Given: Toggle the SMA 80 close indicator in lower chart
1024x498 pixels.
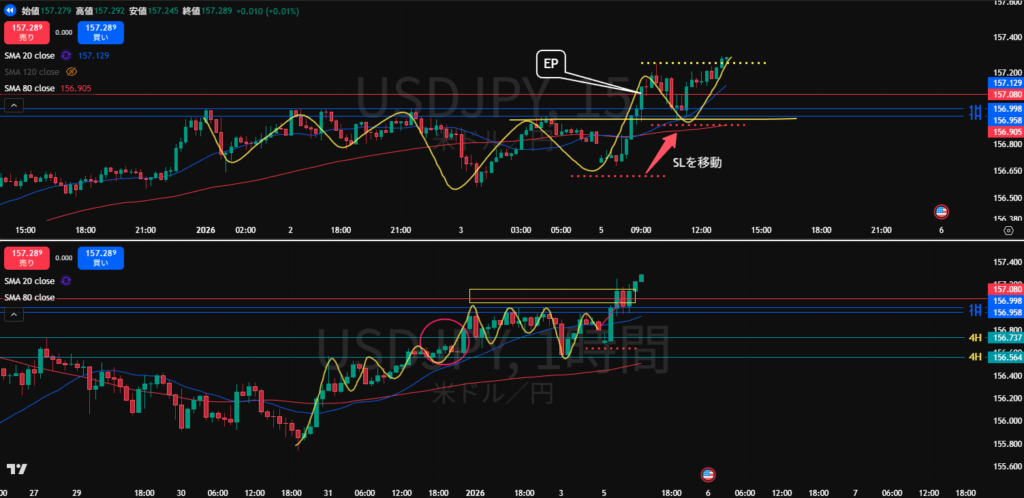Looking at the screenshot, I should point(29,297).
